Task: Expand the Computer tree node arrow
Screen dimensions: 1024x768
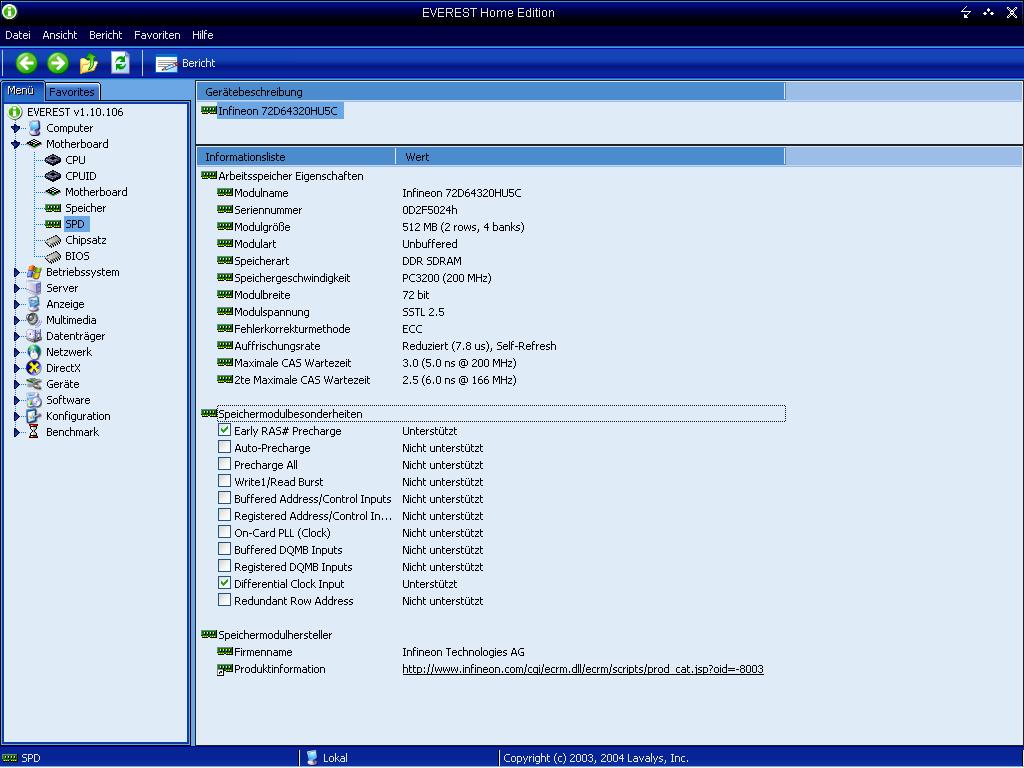Action: (16, 128)
